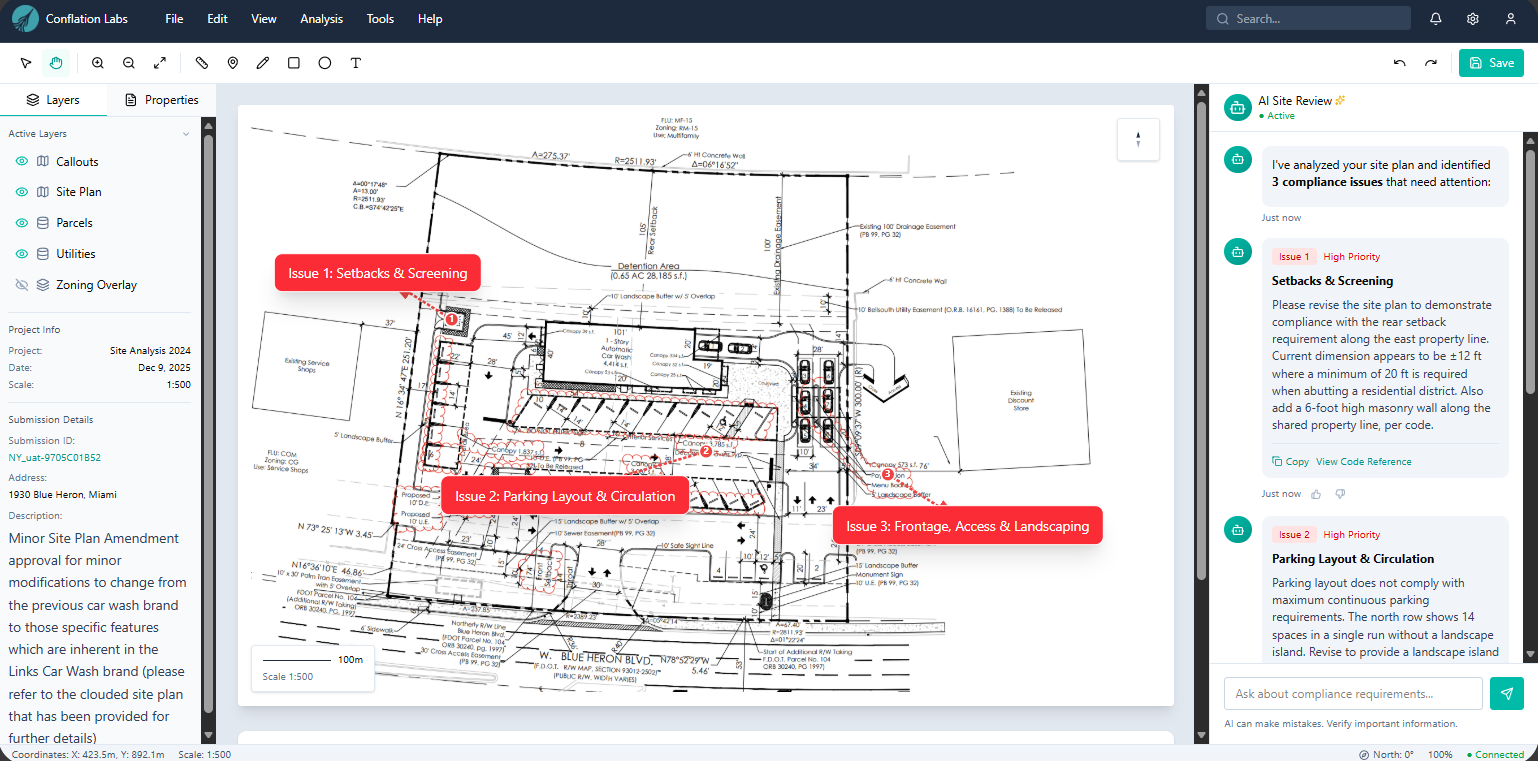Show the hidden Zoning Overlay layer
The width and height of the screenshot is (1538, 761).
point(21,284)
